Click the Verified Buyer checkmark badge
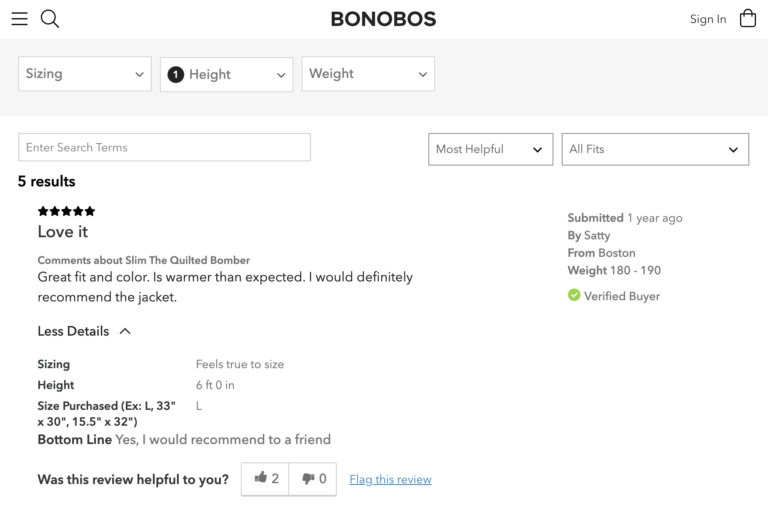Viewport: 768px width, 517px height. point(574,296)
